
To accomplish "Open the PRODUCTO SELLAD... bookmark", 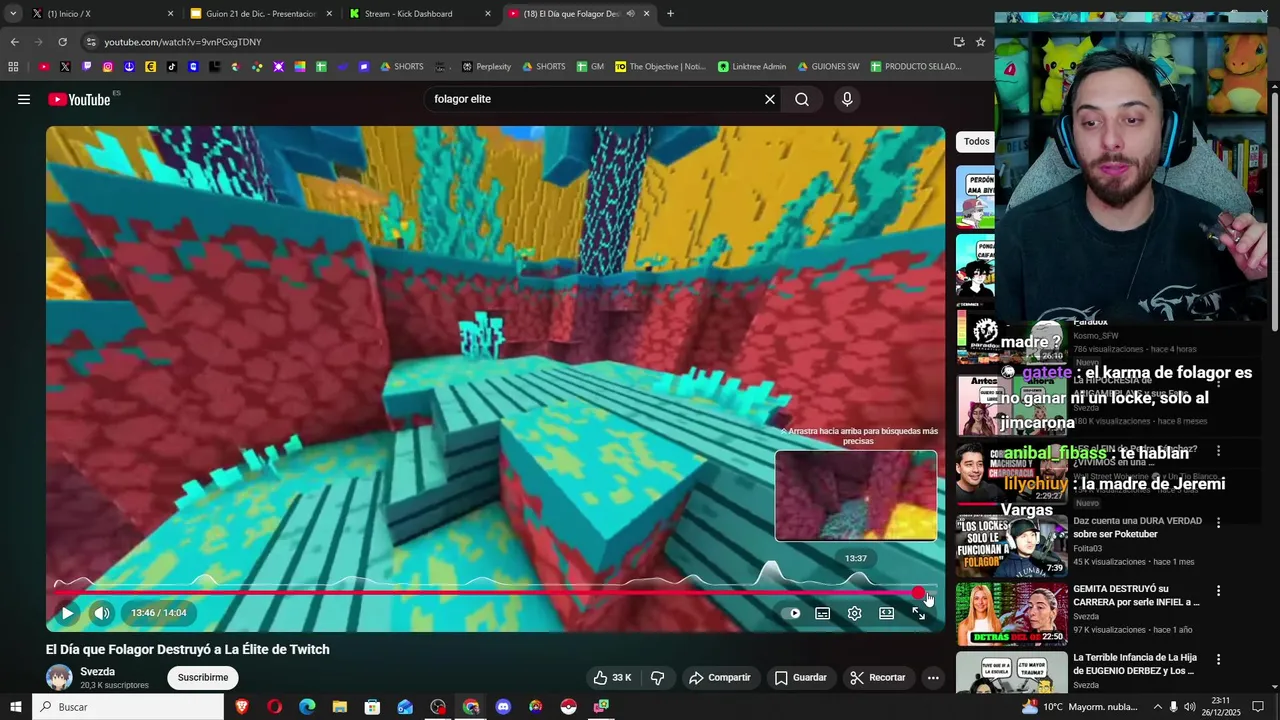I will pos(916,67).
